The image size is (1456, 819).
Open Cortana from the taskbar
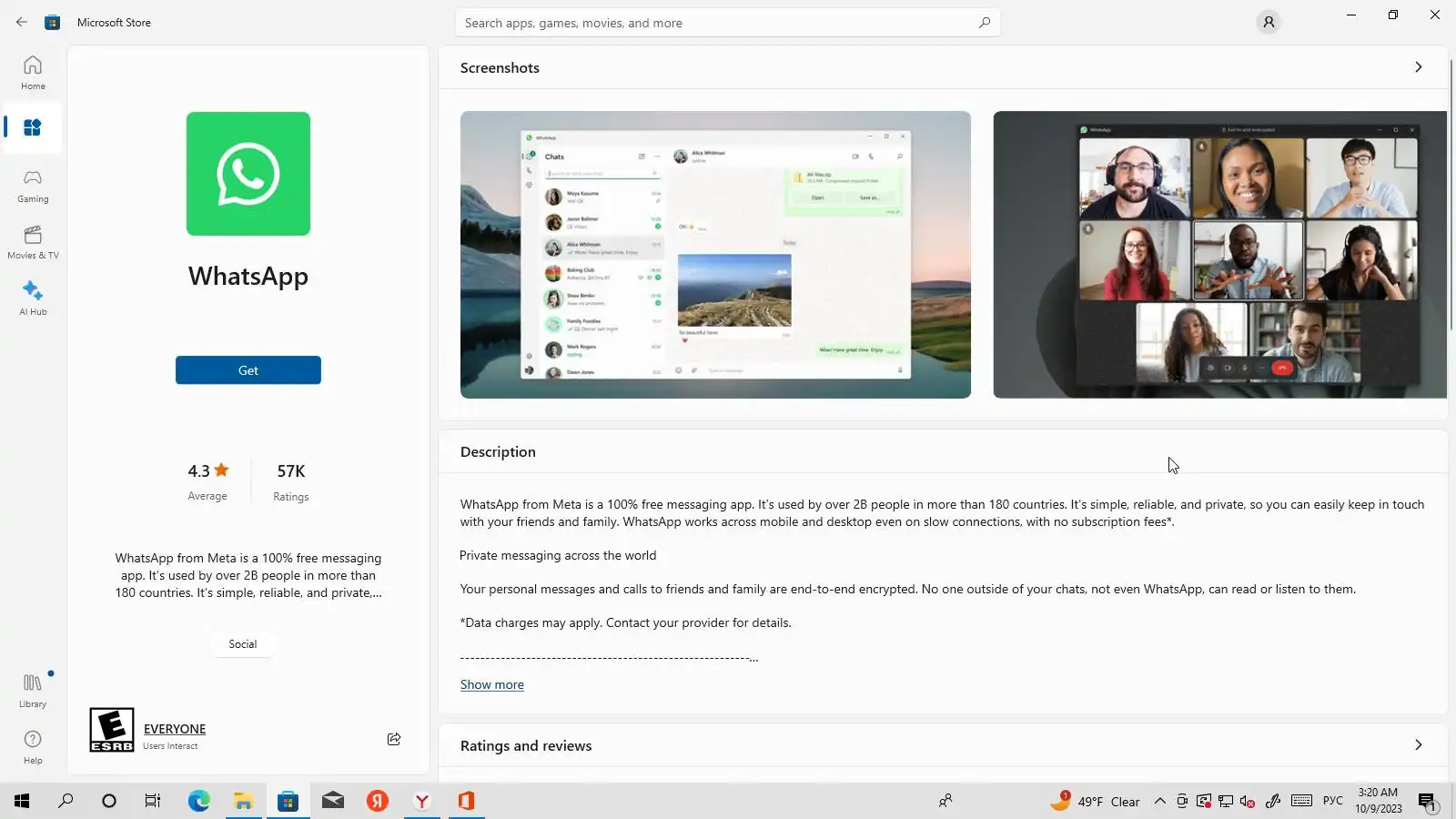coord(109,801)
